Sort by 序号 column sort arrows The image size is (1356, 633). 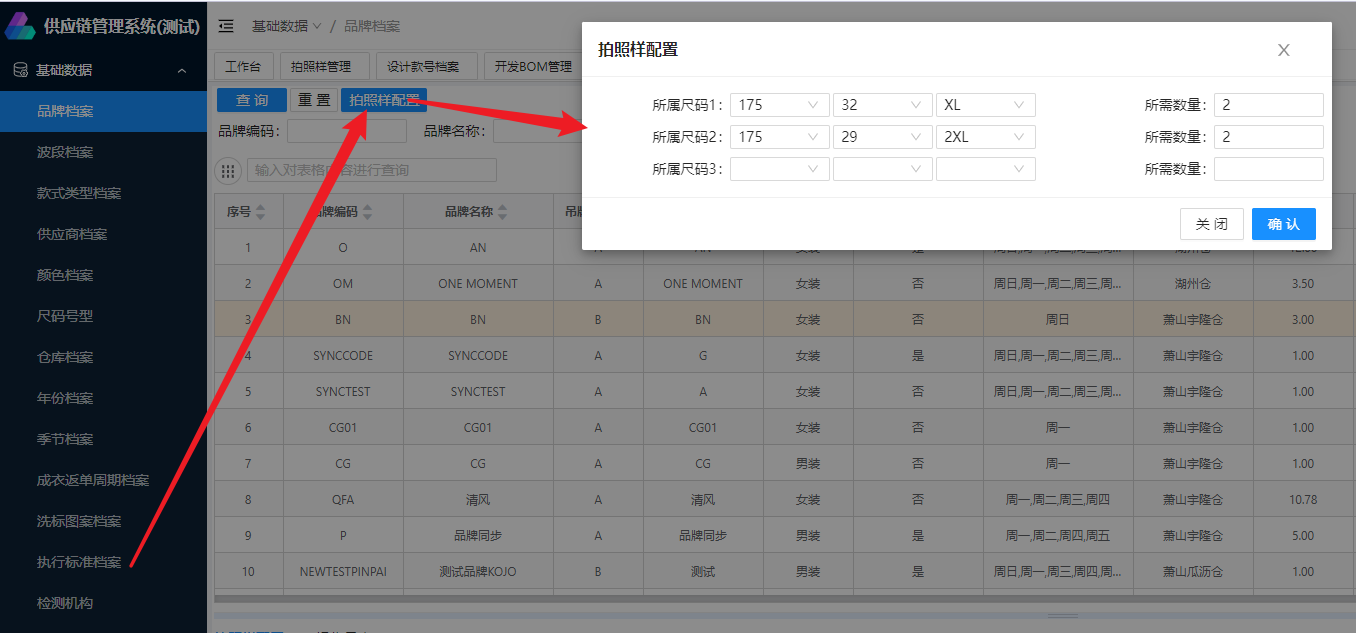pos(261,212)
